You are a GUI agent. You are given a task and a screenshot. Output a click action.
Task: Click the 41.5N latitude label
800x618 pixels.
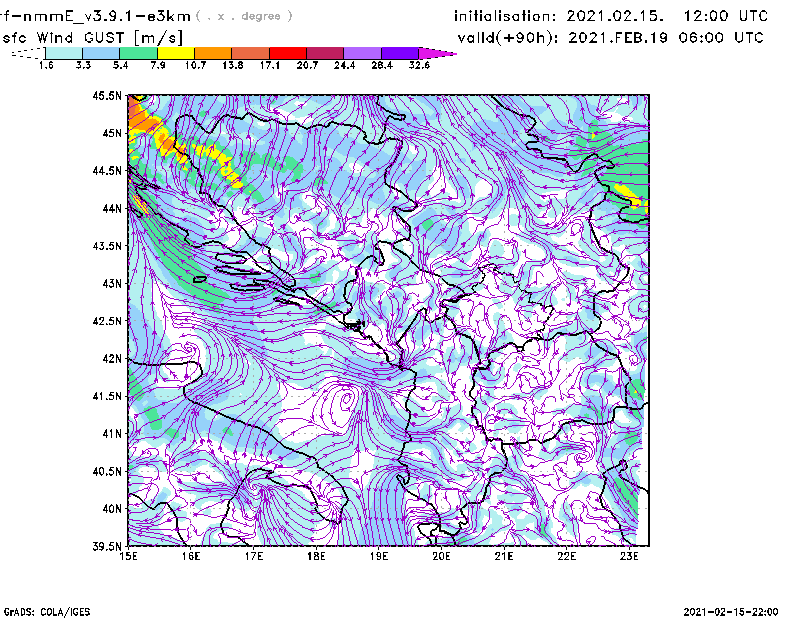(x=107, y=396)
